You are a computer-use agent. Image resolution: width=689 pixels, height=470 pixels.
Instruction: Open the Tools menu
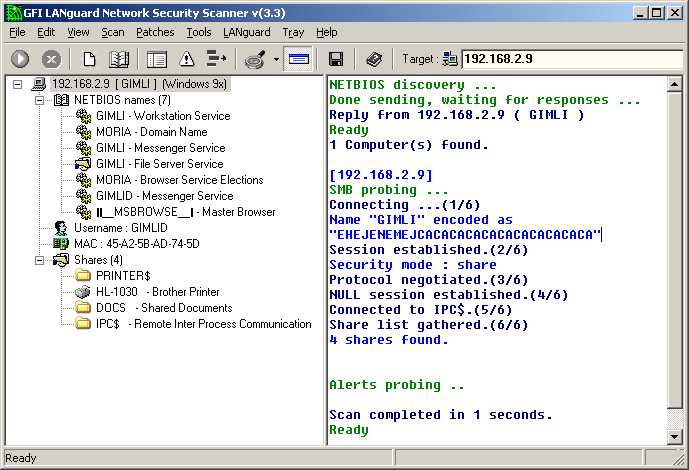pos(199,33)
